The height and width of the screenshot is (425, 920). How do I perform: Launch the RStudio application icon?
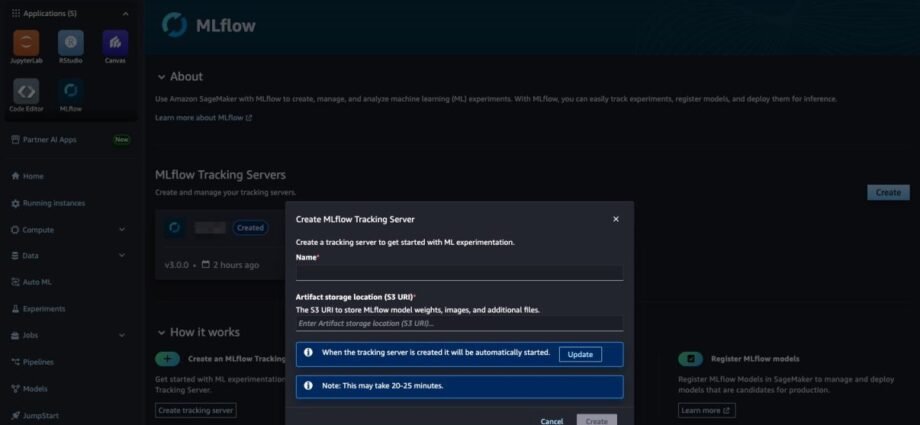click(70, 43)
